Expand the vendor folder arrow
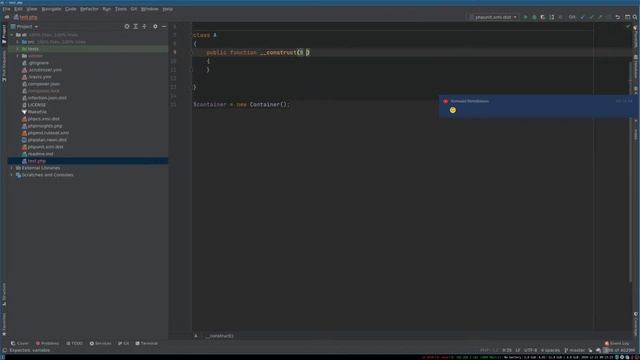This screenshot has width=640, height=360. 18,56
